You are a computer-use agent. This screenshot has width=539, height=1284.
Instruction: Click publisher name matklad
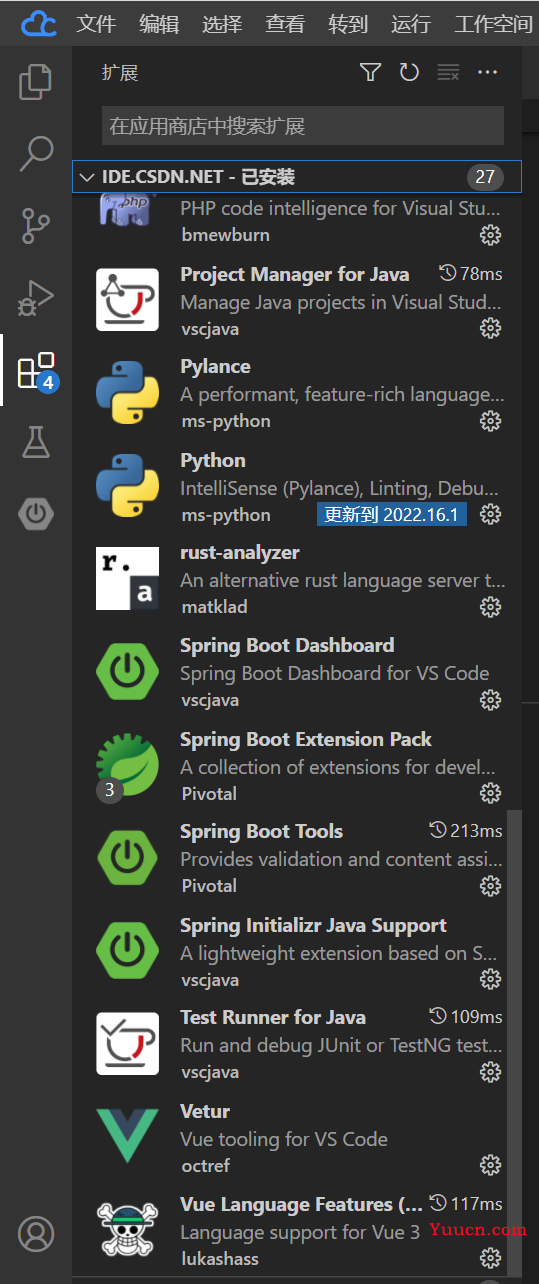214,607
